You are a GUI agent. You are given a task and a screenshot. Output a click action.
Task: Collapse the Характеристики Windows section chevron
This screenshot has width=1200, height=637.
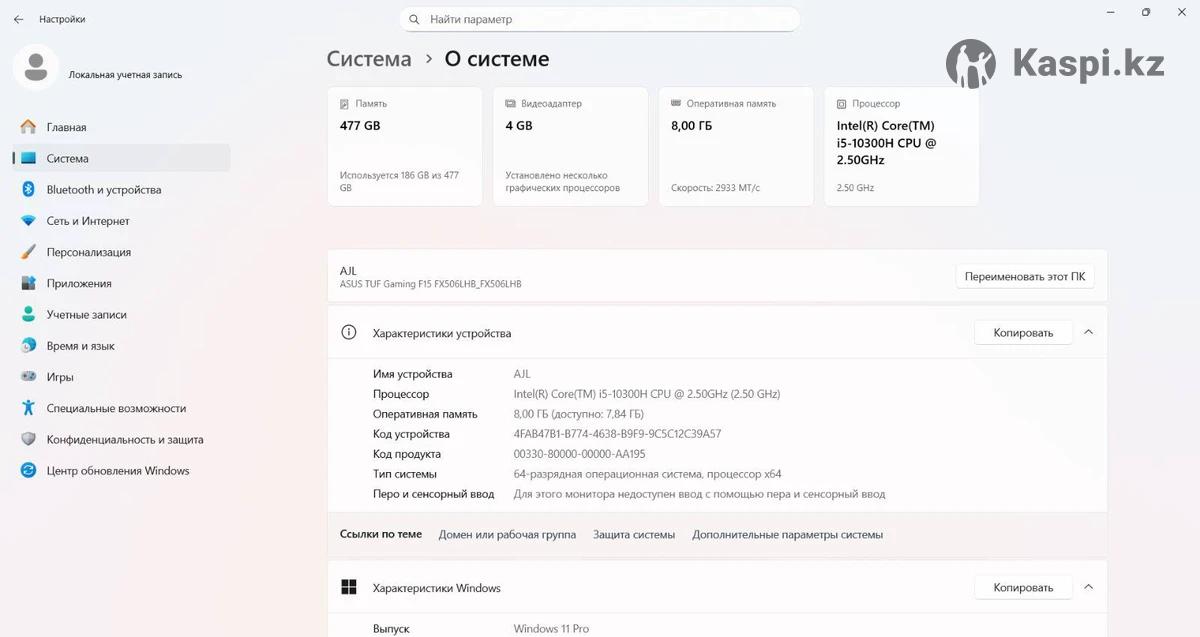(1089, 588)
